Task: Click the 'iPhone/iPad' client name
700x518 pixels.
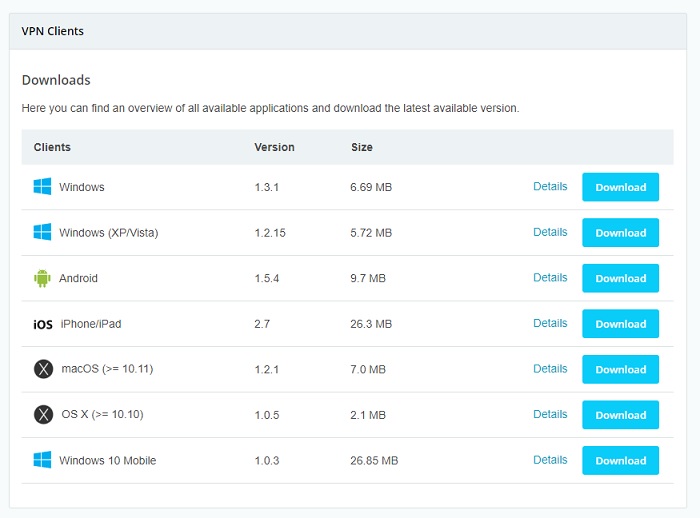Action: coord(91,324)
